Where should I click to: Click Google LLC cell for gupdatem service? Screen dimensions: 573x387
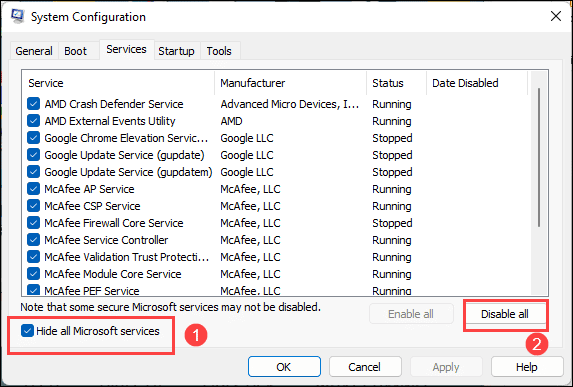tap(247, 172)
